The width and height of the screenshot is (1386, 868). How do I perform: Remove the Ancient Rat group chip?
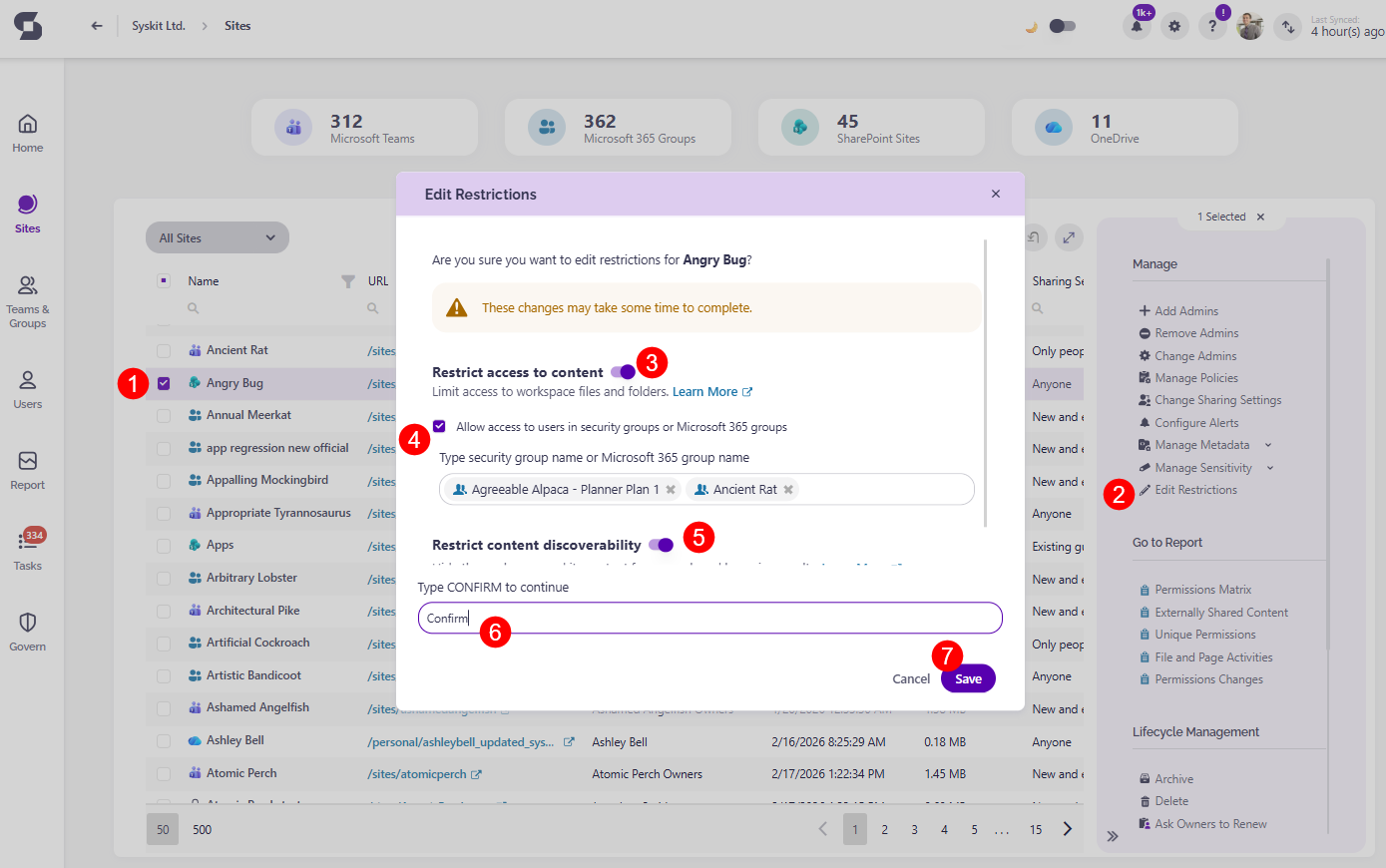tap(788, 490)
